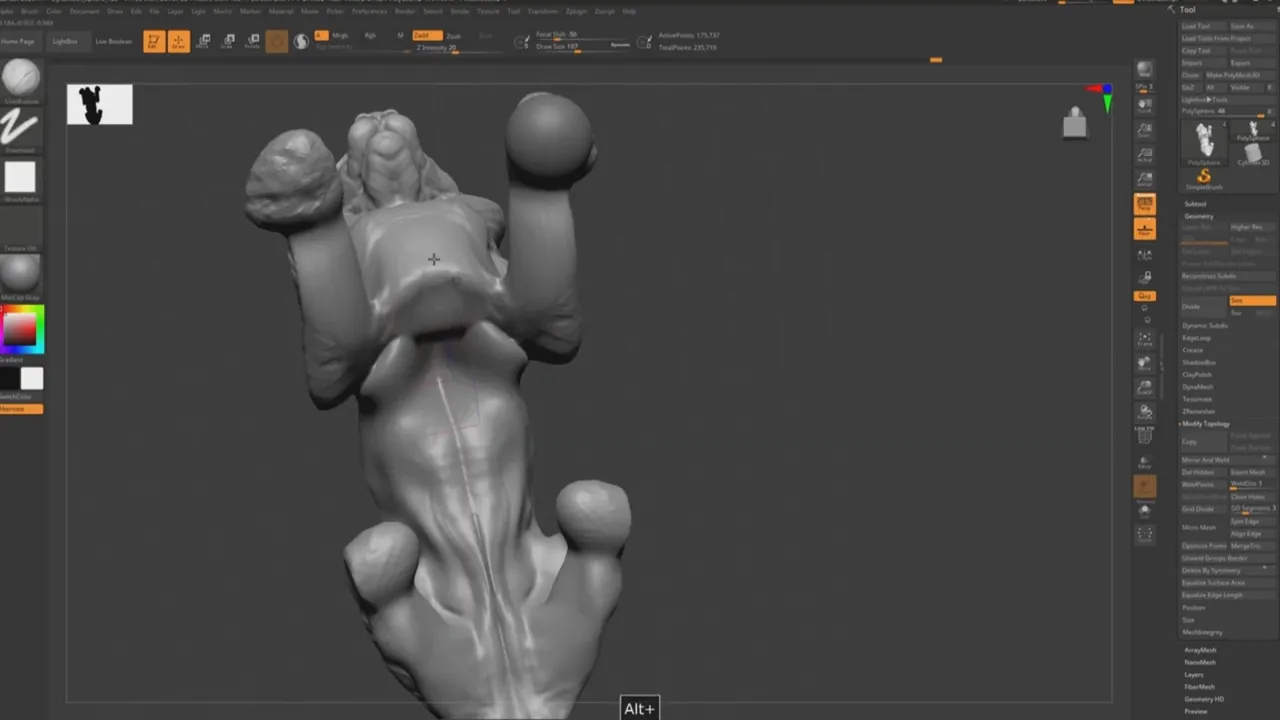Activate the Rotate transform icon
Screen dimensions: 1280x720
(x=253, y=42)
